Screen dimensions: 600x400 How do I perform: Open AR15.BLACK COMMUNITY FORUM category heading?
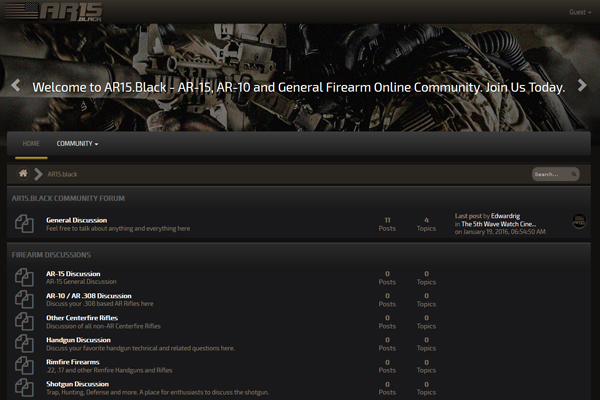(68, 198)
